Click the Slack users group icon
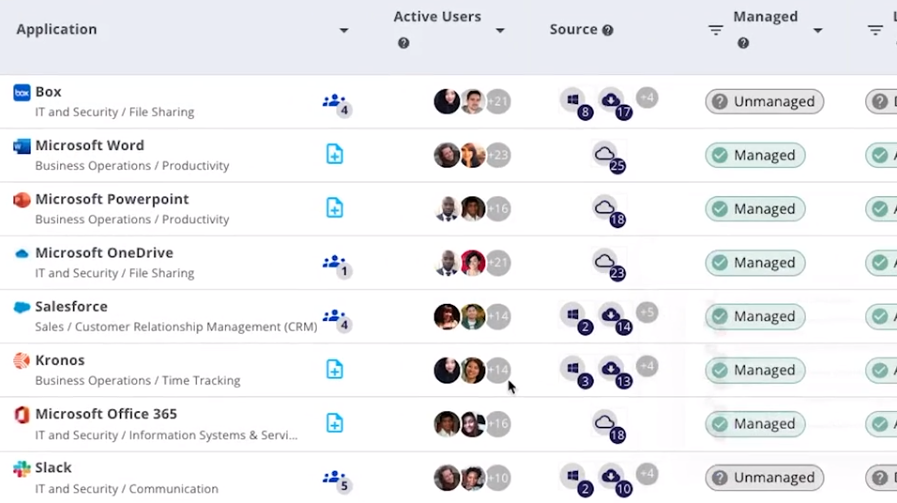The image size is (897, 503). click(x=336, y=480)
